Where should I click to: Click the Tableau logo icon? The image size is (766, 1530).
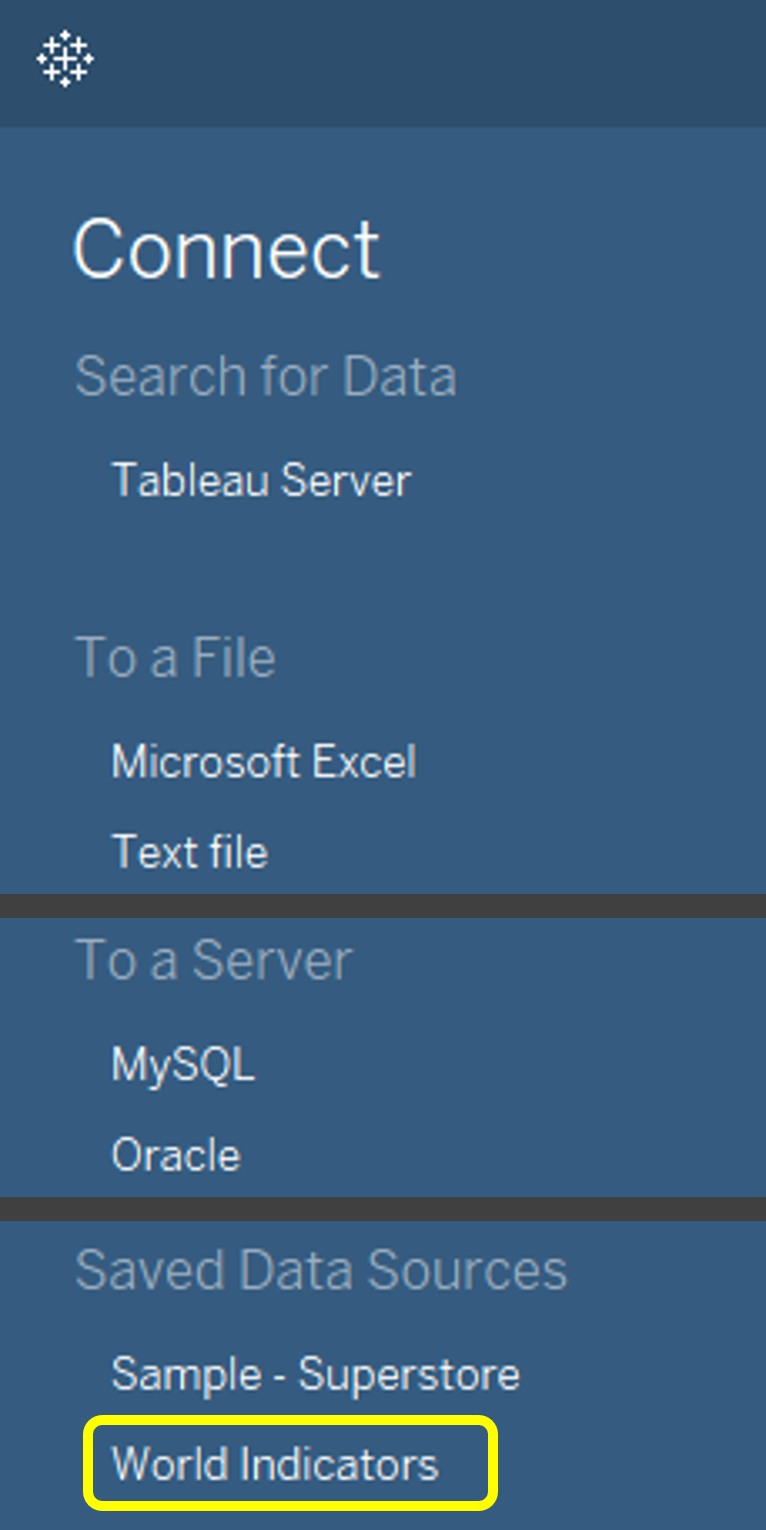tap(64, 59)
